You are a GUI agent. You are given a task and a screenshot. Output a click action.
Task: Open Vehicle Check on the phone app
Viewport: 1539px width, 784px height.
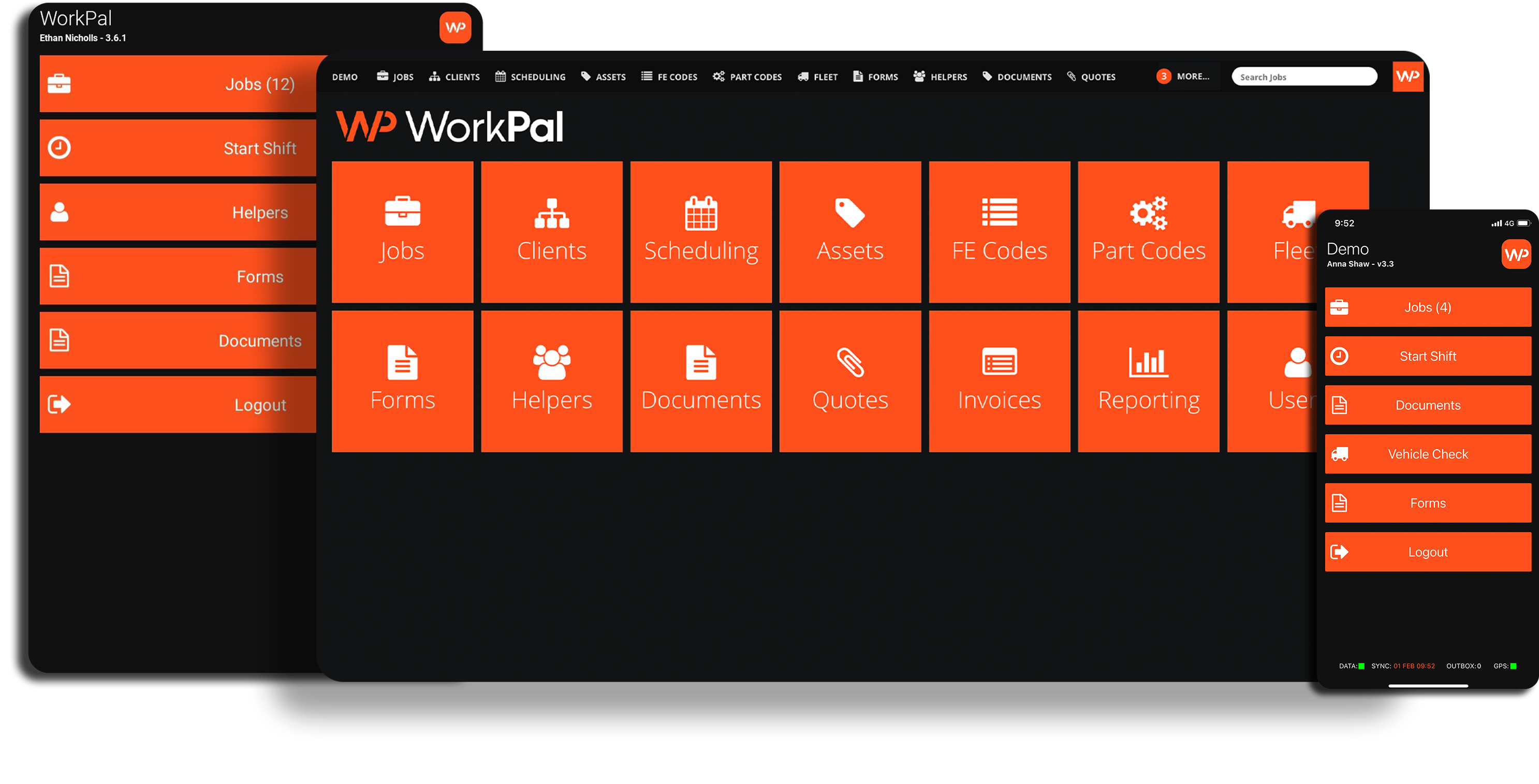point(1427,454)
